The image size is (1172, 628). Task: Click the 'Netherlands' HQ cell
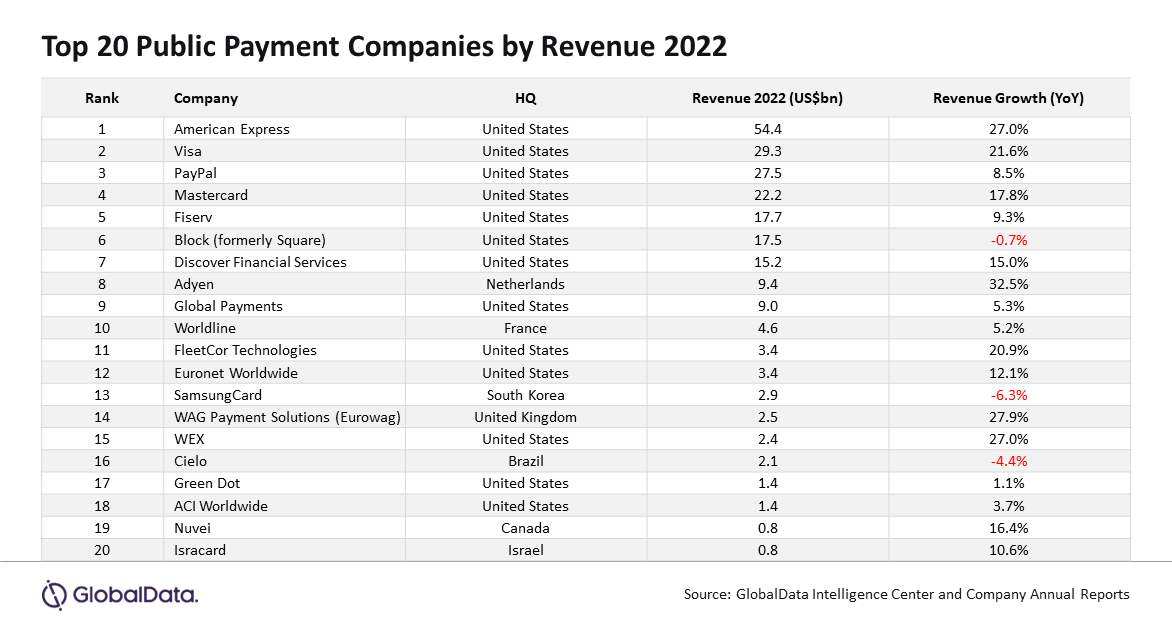point(525,284)
